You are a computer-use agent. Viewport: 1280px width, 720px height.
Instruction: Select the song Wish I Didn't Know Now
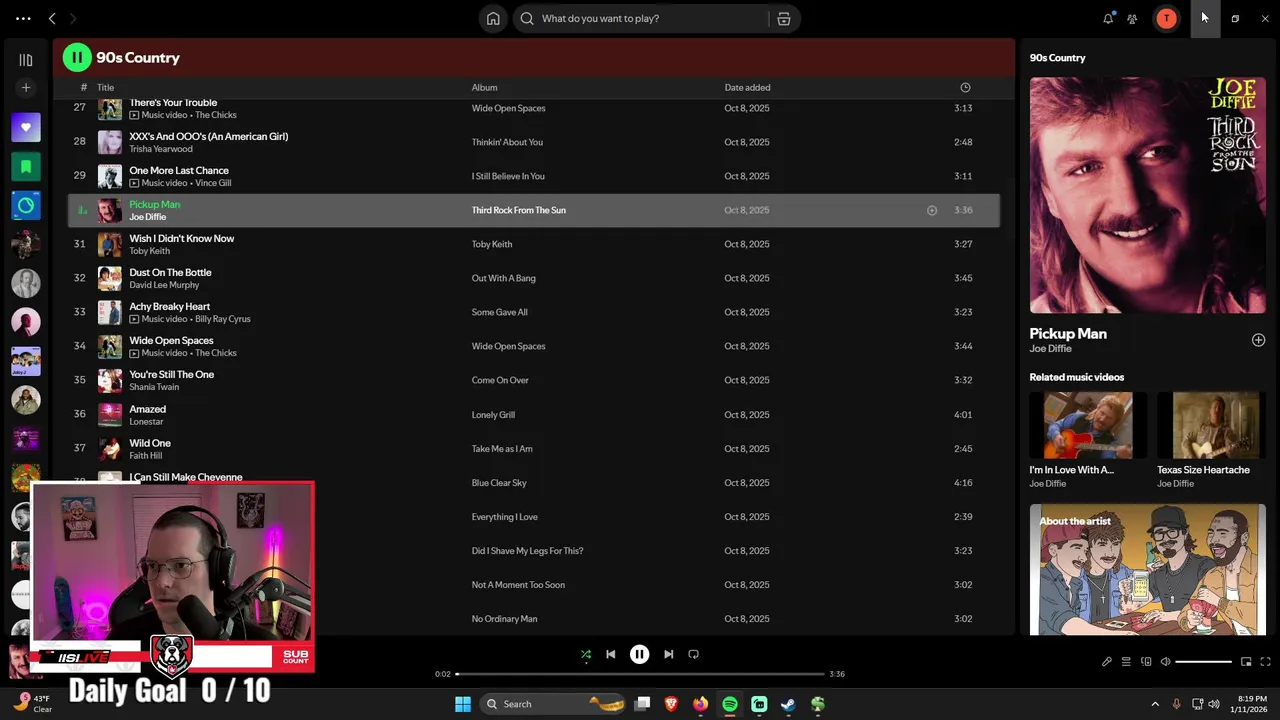pyautogui.click(x=181, y=238)
